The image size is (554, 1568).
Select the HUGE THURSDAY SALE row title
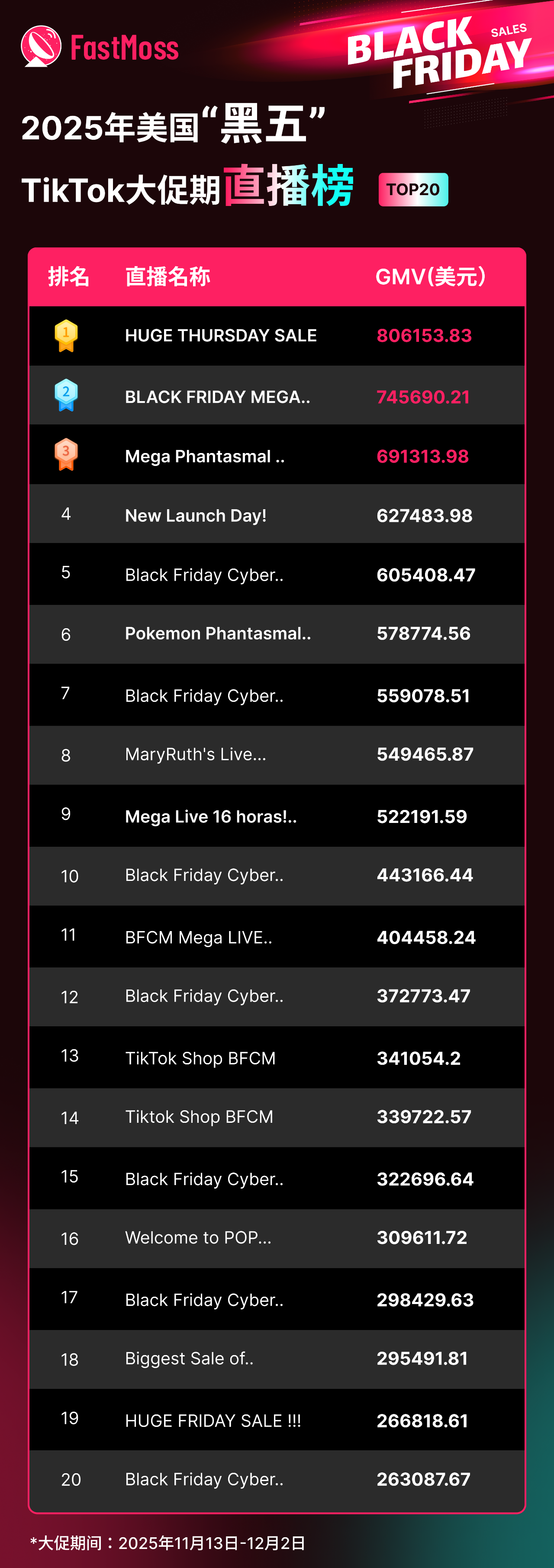[x=220, y=335]
